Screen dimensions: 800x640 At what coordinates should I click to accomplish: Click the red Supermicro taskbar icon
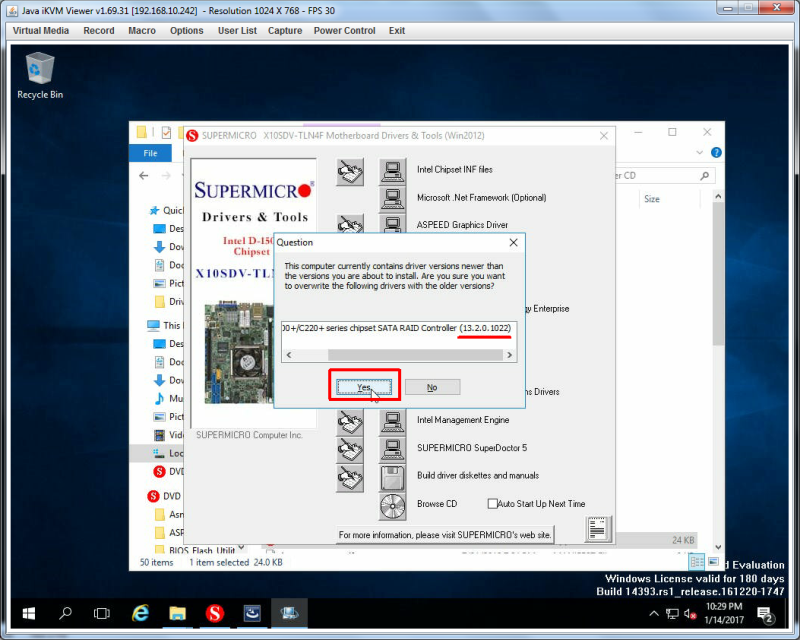(x=215, y=613)
